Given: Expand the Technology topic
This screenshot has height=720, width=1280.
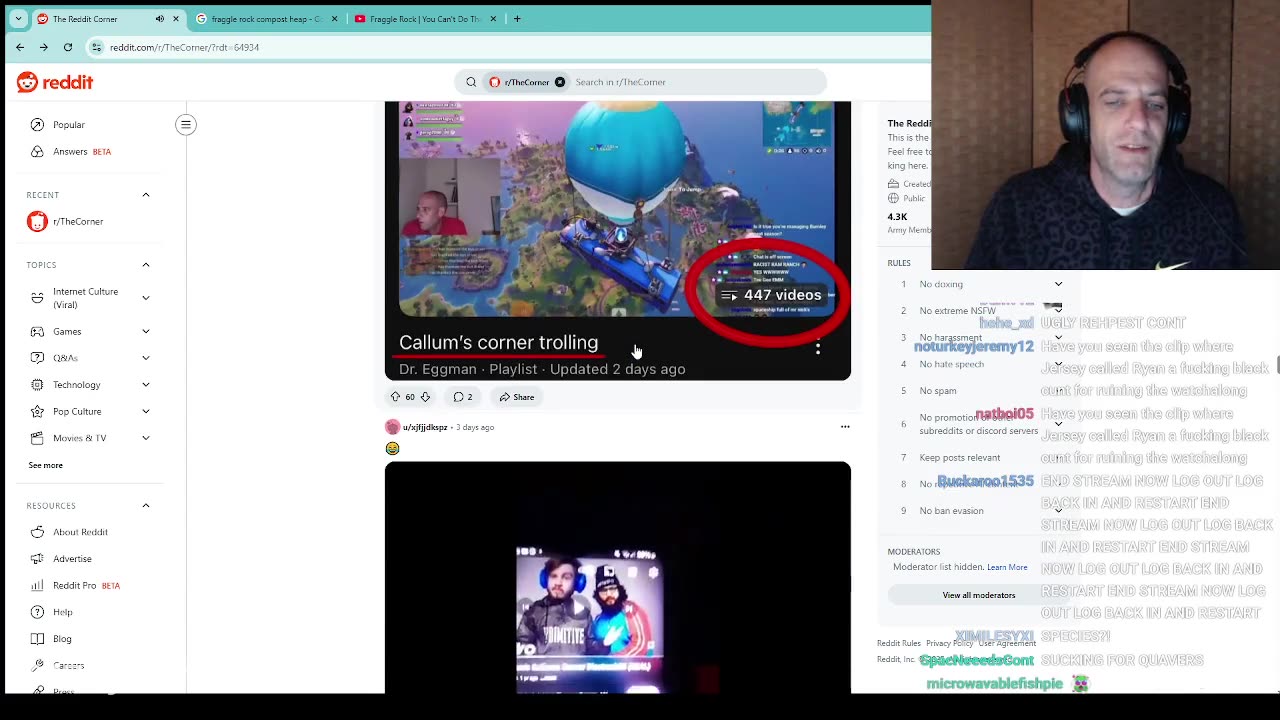Looking at the screenshot, I should coord(146,385).
